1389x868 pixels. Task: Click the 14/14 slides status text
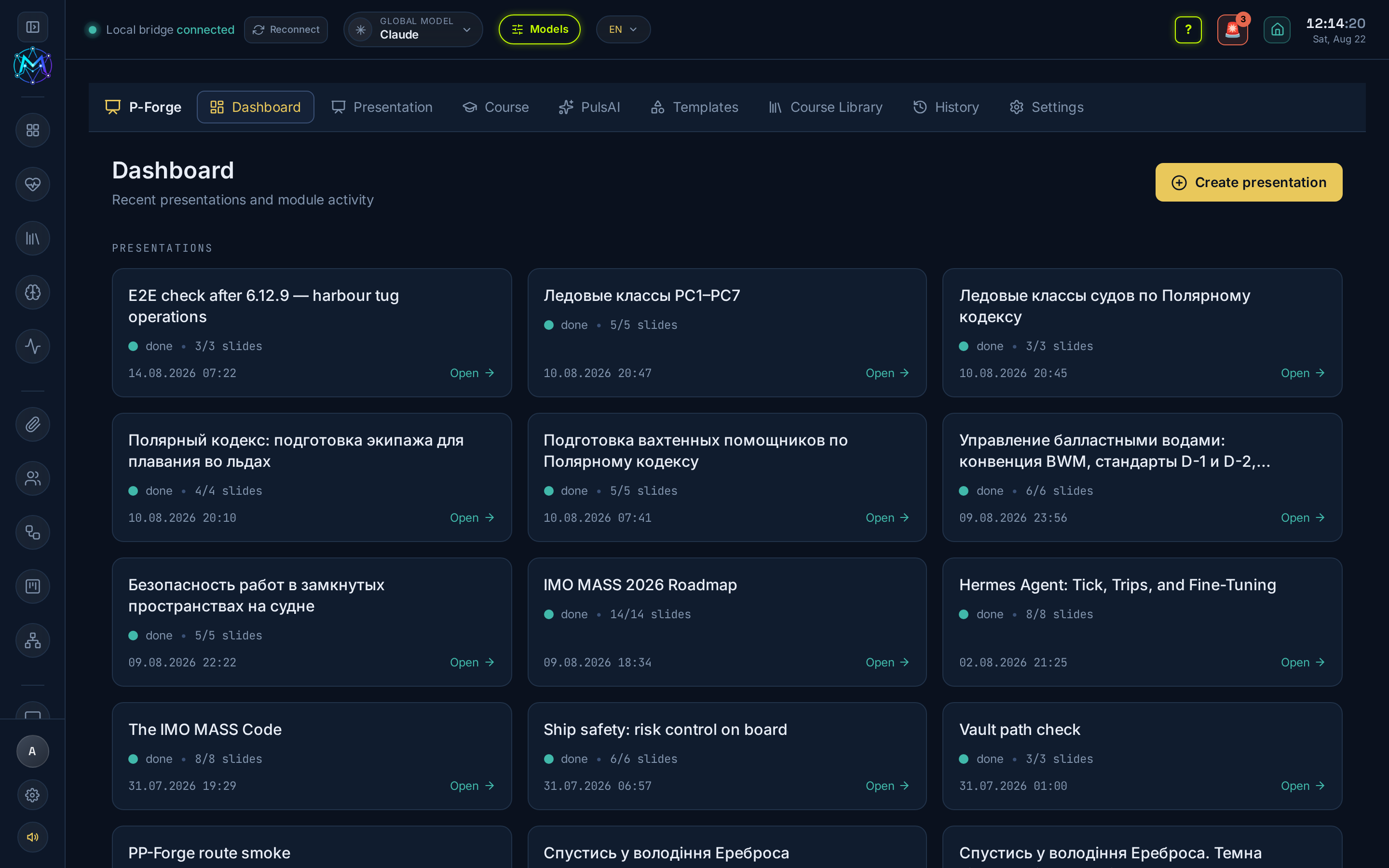[x=650, y=614]
